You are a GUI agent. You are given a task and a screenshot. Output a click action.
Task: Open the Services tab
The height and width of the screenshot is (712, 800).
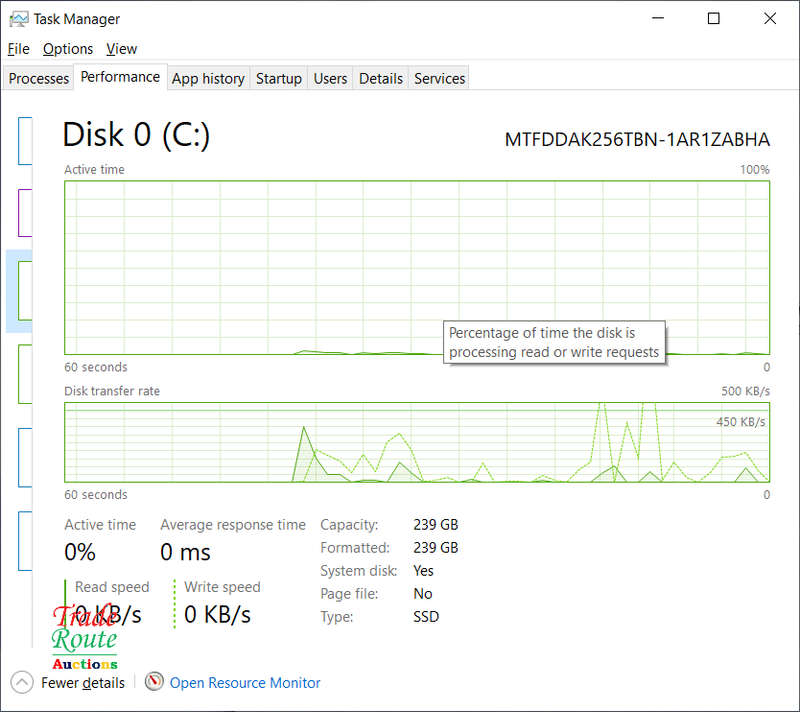coord(439,78)
